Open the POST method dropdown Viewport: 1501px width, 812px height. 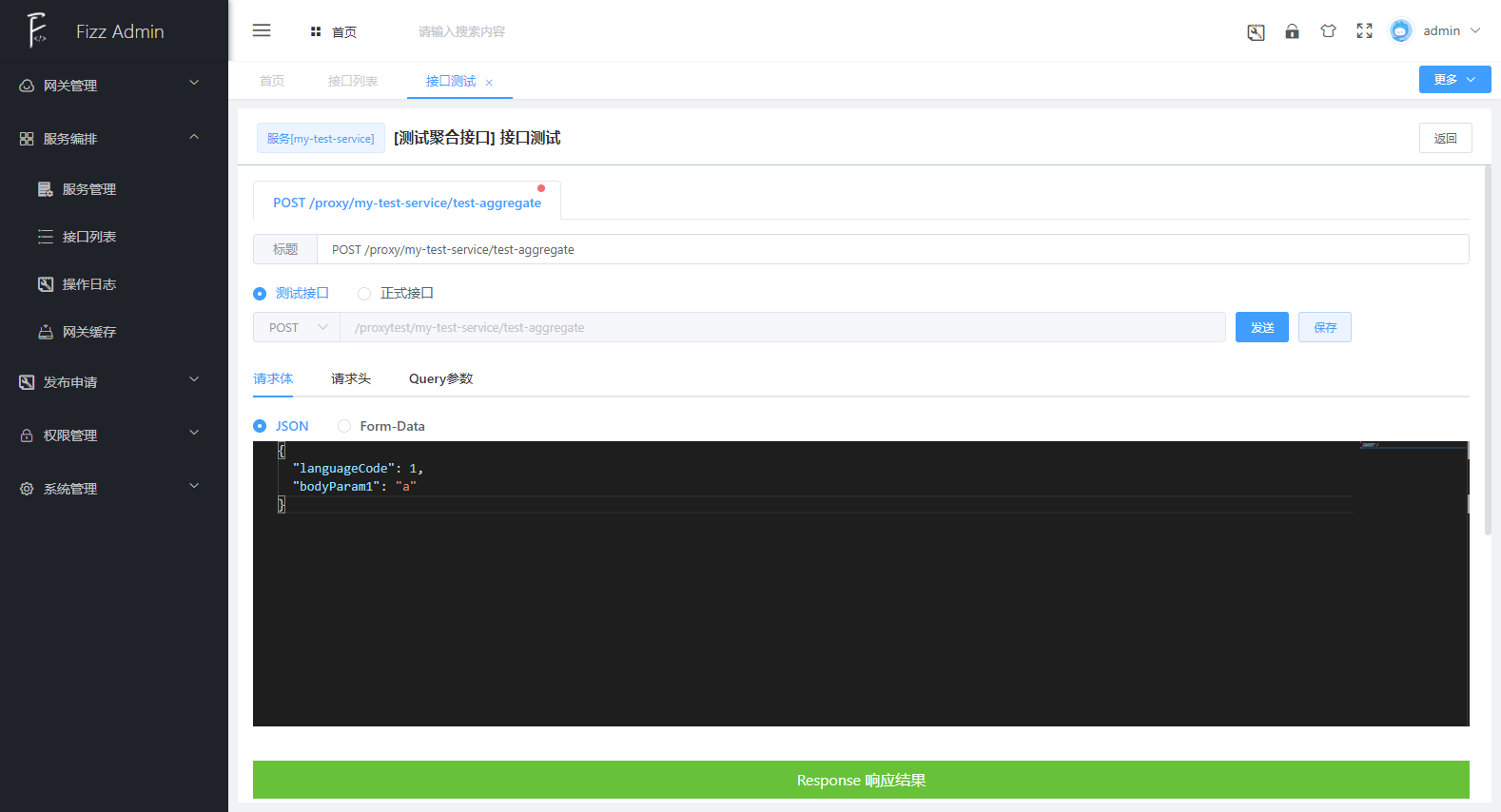point(297,327)
